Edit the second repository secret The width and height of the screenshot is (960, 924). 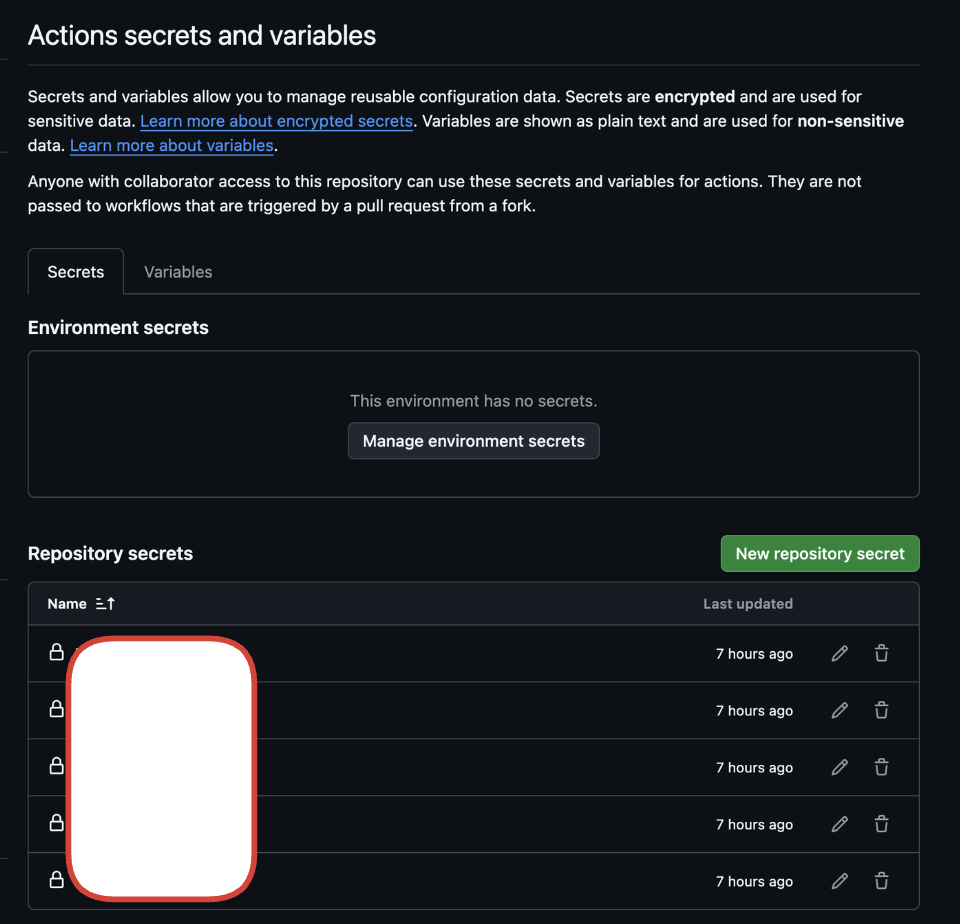pyautogui.click(x=840, y=711)
